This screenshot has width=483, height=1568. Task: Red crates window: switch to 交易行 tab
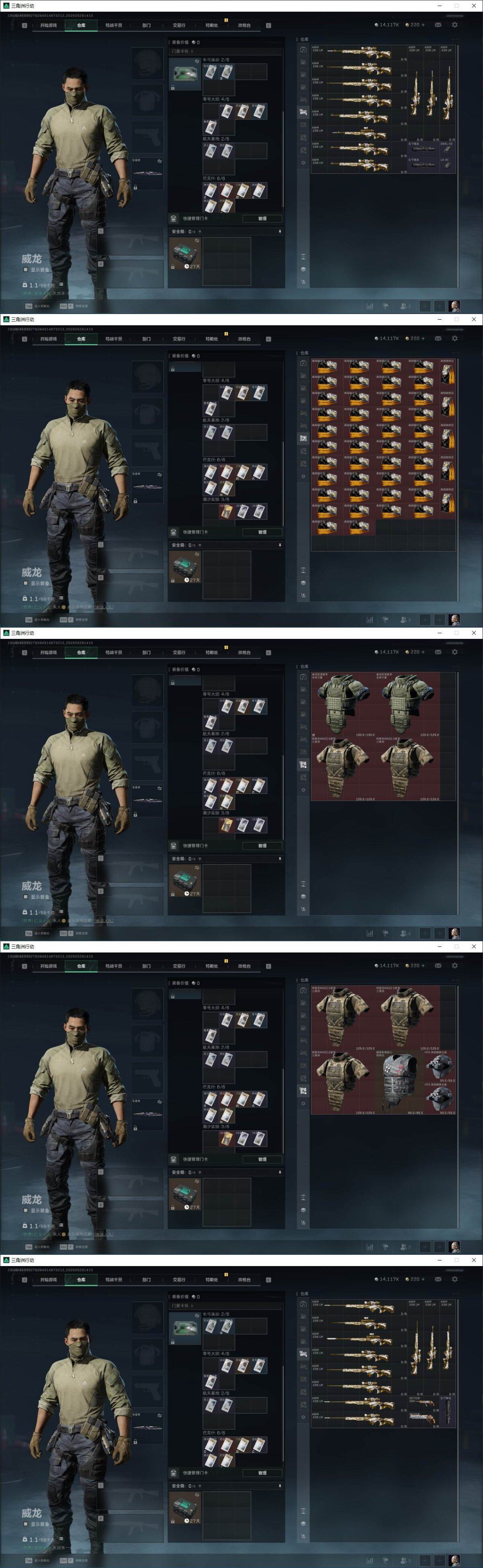179,339
